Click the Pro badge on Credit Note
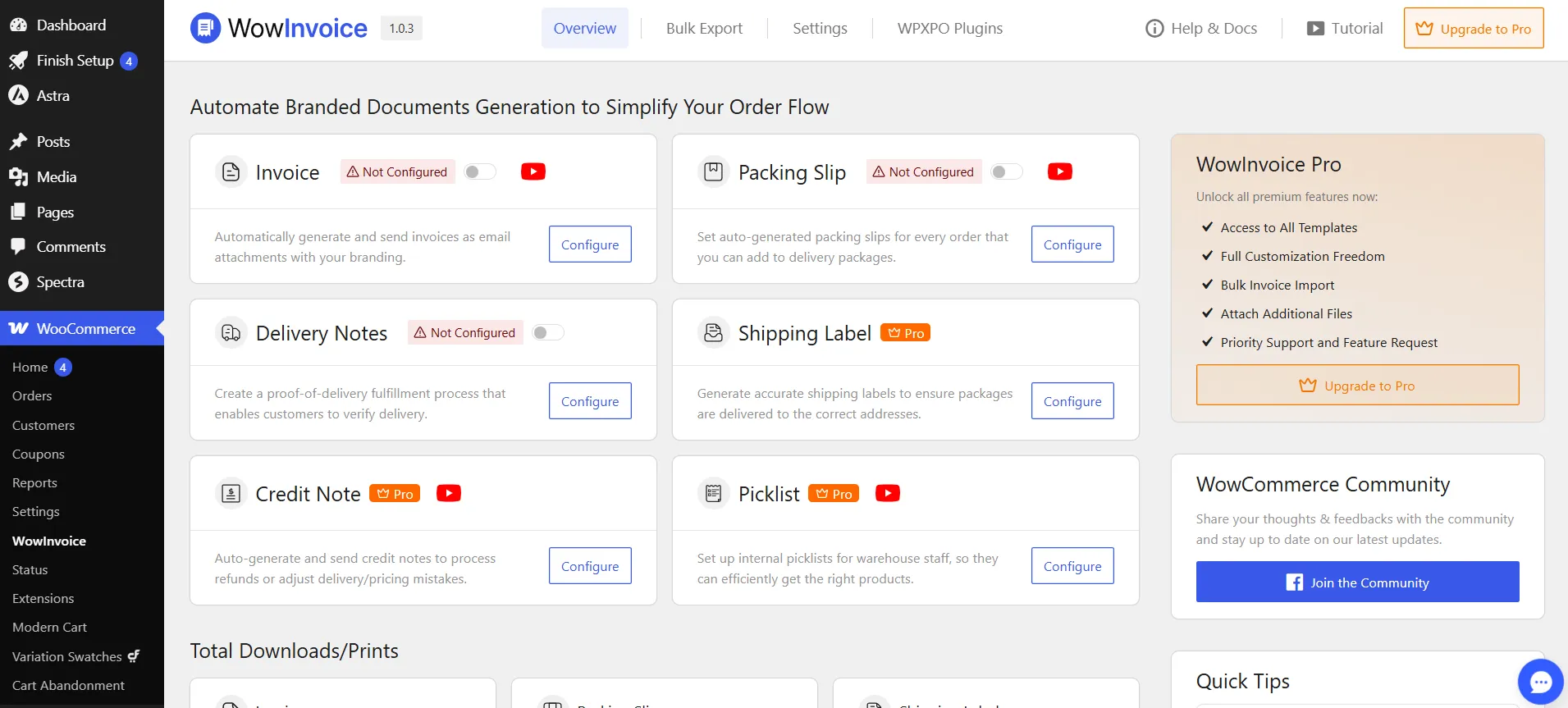The image size is (1568, 708). 395,493
